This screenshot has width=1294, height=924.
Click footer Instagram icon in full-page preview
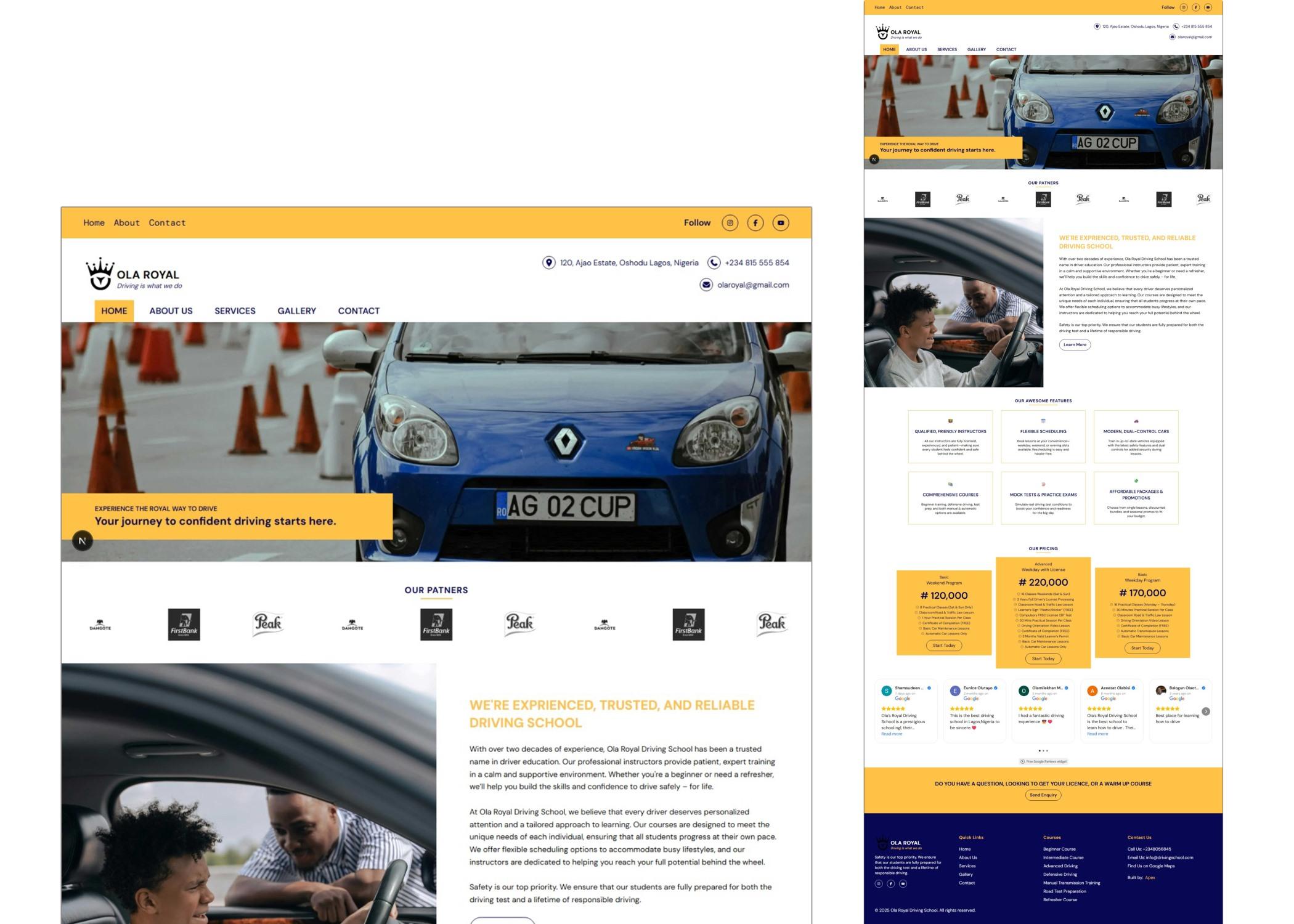pos(879,883)
